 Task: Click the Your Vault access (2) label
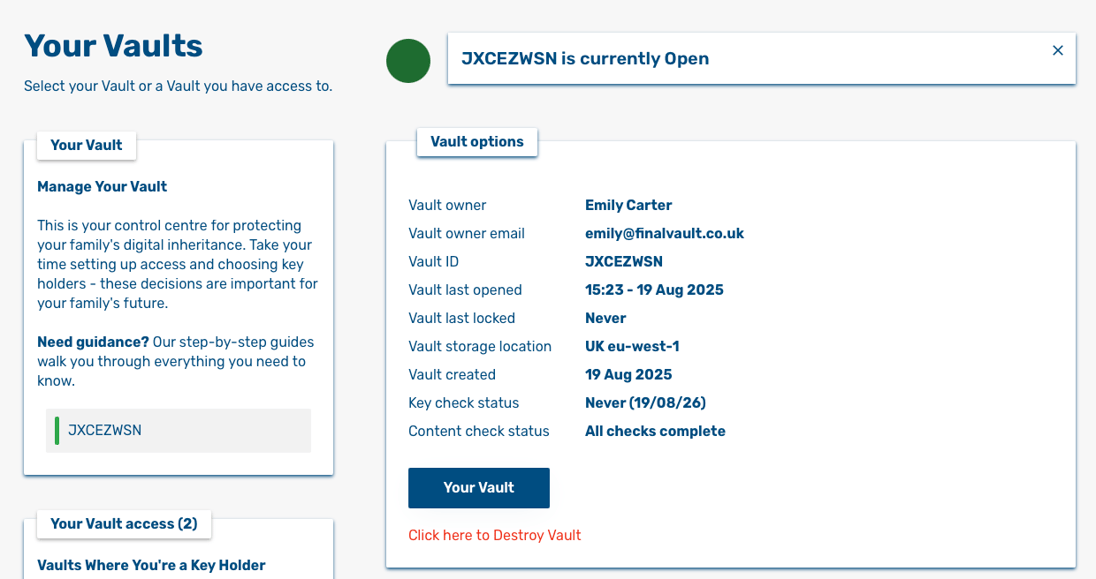tap(123, 524)
